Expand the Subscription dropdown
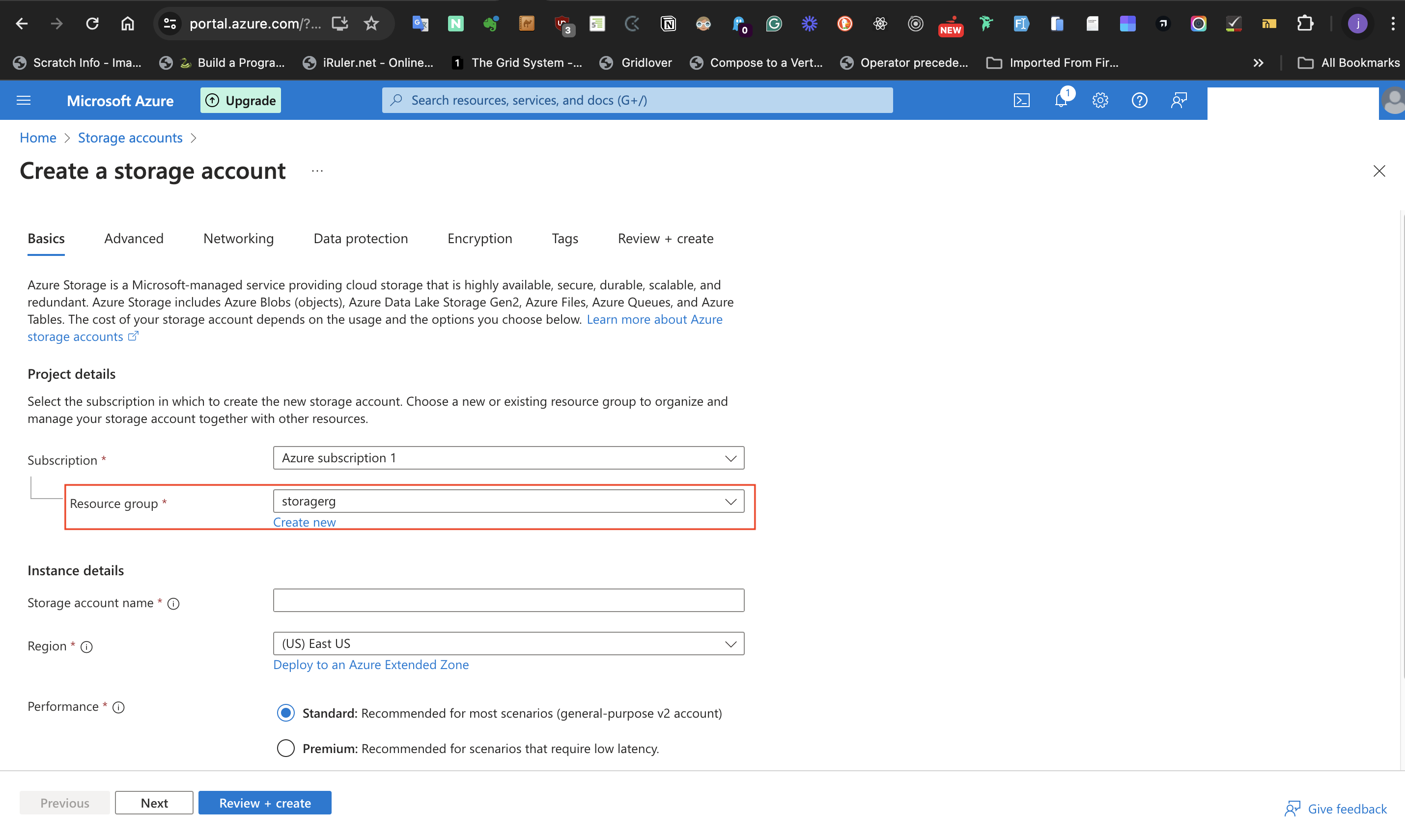This screenshot has height=840, width=1405. pos(508,458)
